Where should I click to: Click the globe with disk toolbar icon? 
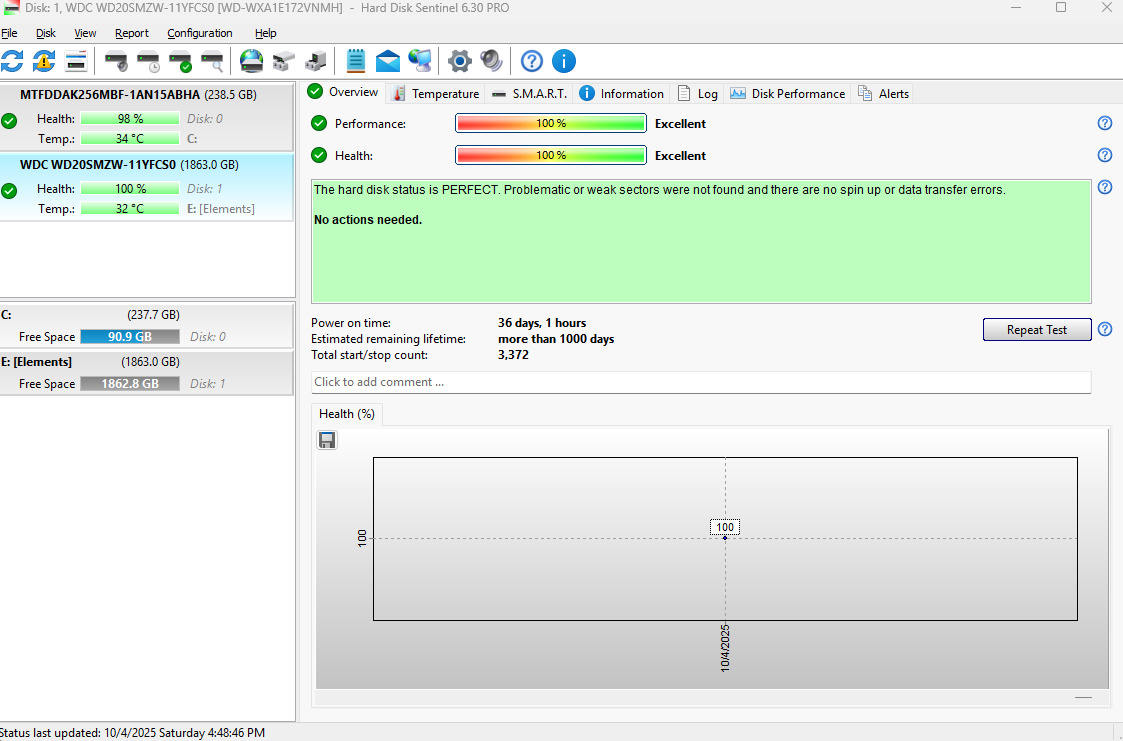(x=252, y=61)
